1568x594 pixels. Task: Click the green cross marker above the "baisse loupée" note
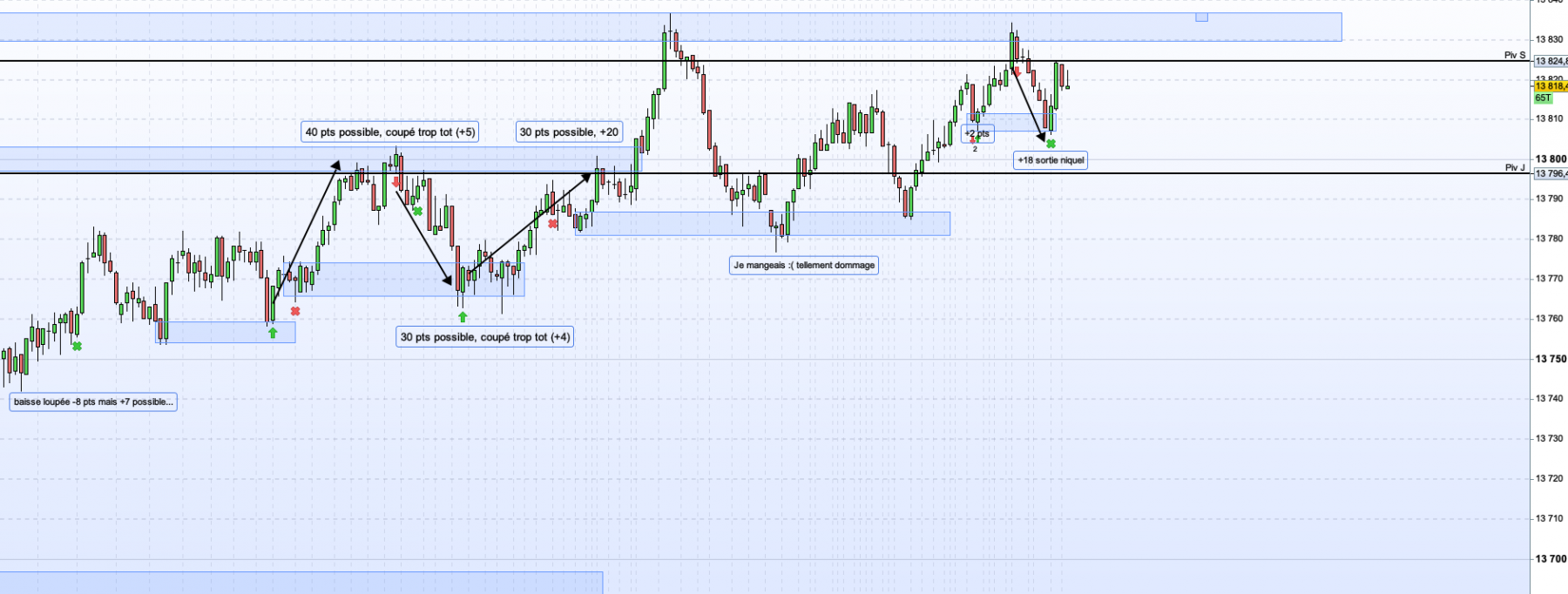coord(77,347)
